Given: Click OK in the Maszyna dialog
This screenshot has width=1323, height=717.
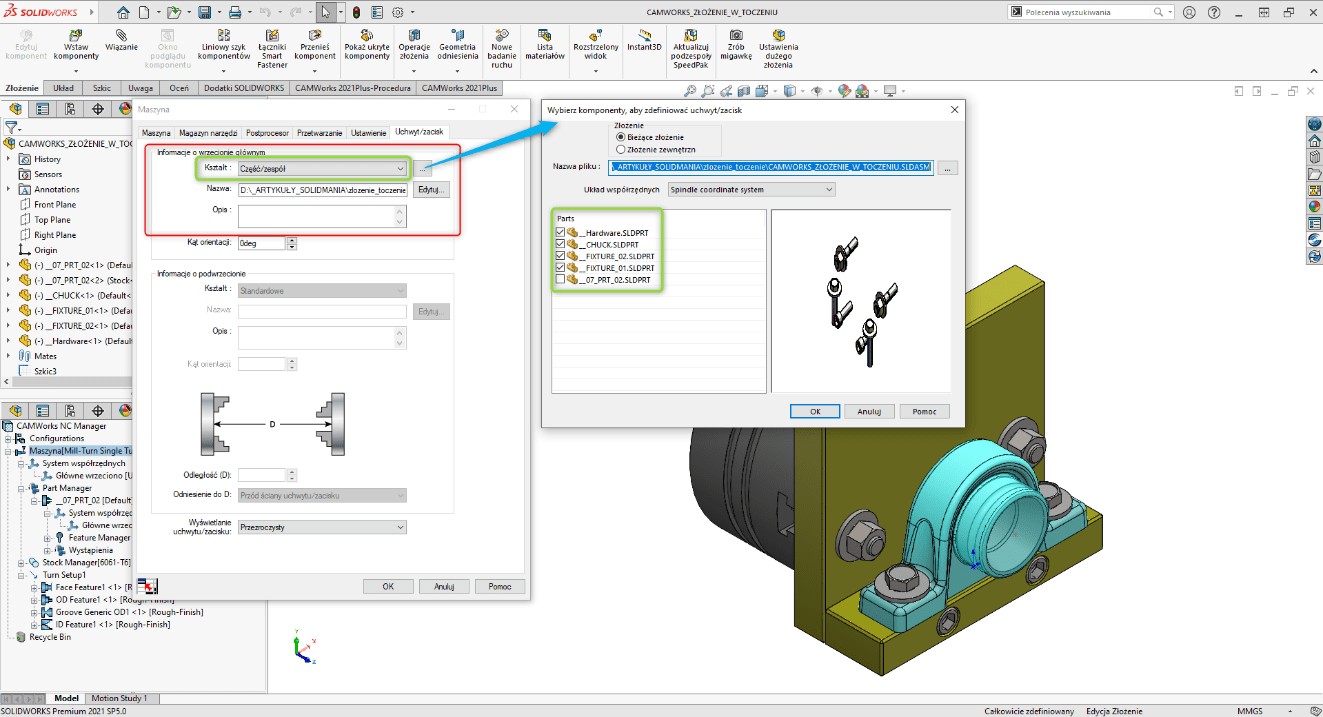Looking at the screenshot, I should (x=388, y=586).
